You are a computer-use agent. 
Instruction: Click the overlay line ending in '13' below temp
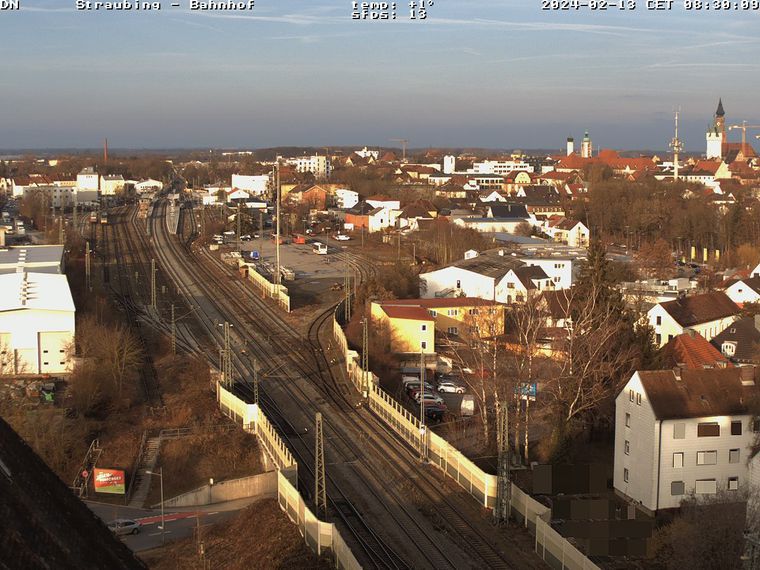389,15
